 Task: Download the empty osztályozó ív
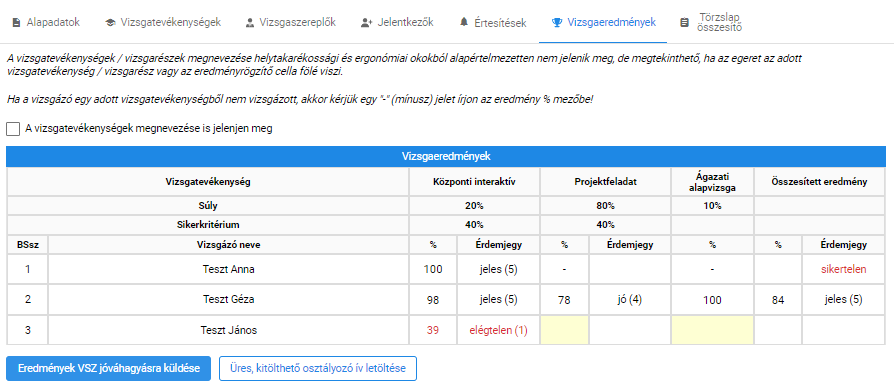coord(318,368)
